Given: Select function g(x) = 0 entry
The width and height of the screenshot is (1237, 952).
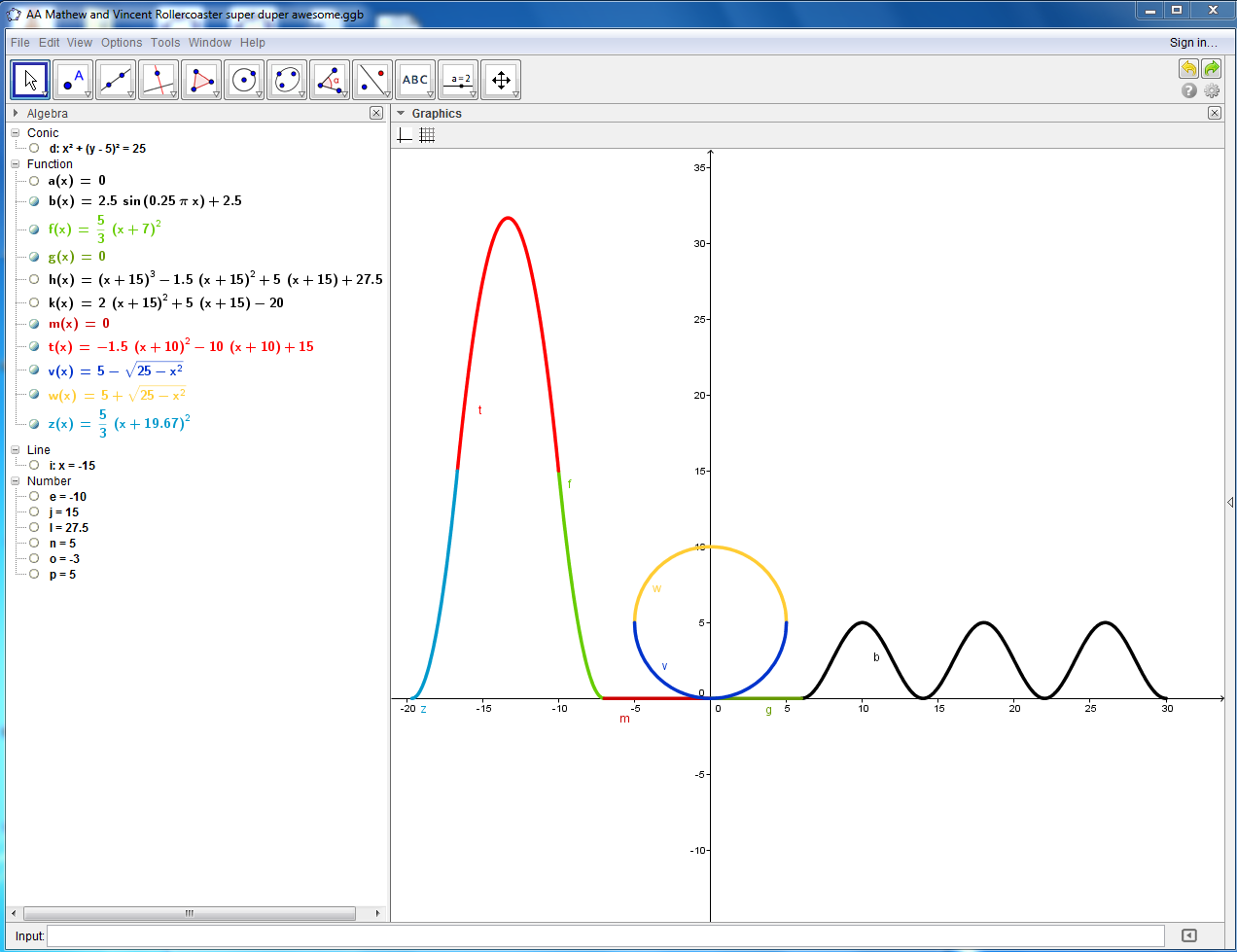Looking at the screenshot, I should pyautogui.click(x=77, y=257).
